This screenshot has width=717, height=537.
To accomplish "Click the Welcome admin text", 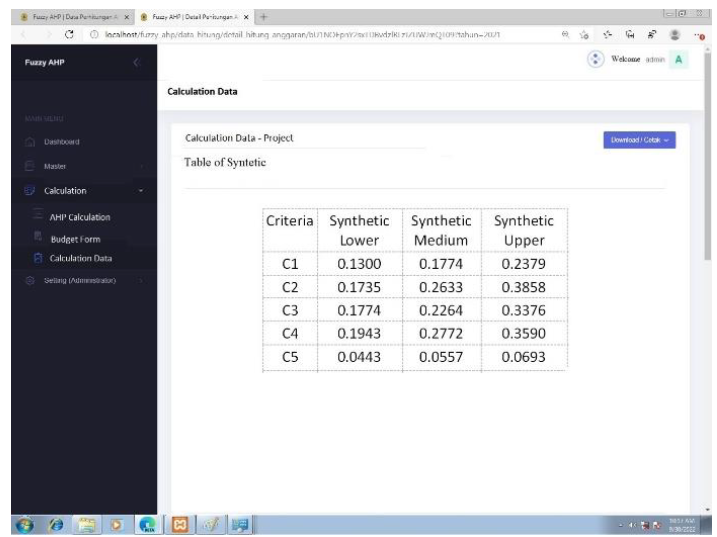I will click(x=637, y=59).
